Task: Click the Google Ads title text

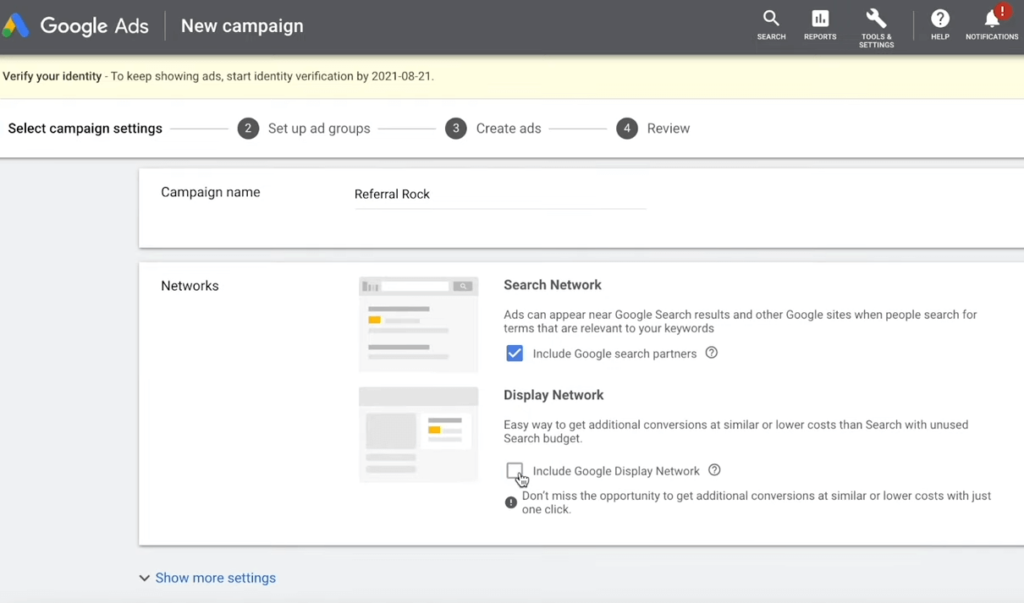Action: coord(95,25)
